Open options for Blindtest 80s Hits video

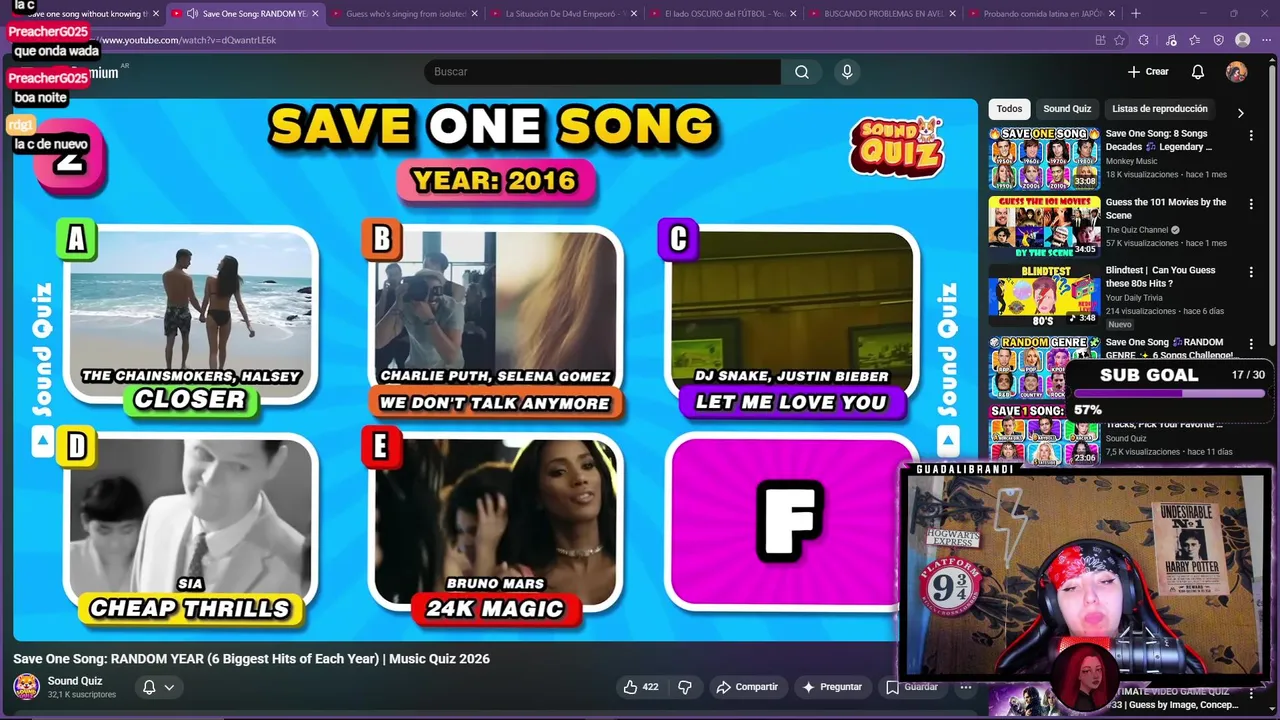[x=1251, y=272]
